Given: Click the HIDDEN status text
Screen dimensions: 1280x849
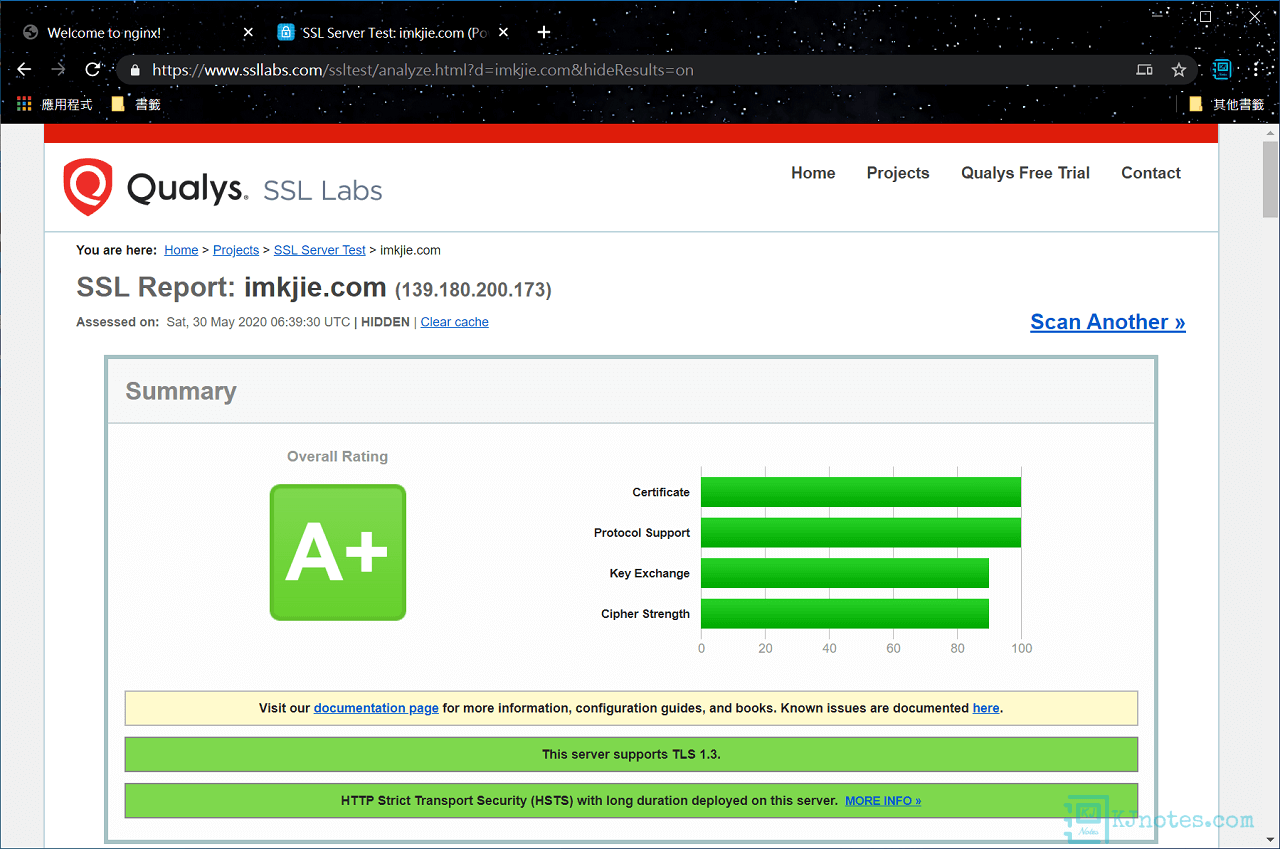Looking at the screenshot, I should point(385,322).
